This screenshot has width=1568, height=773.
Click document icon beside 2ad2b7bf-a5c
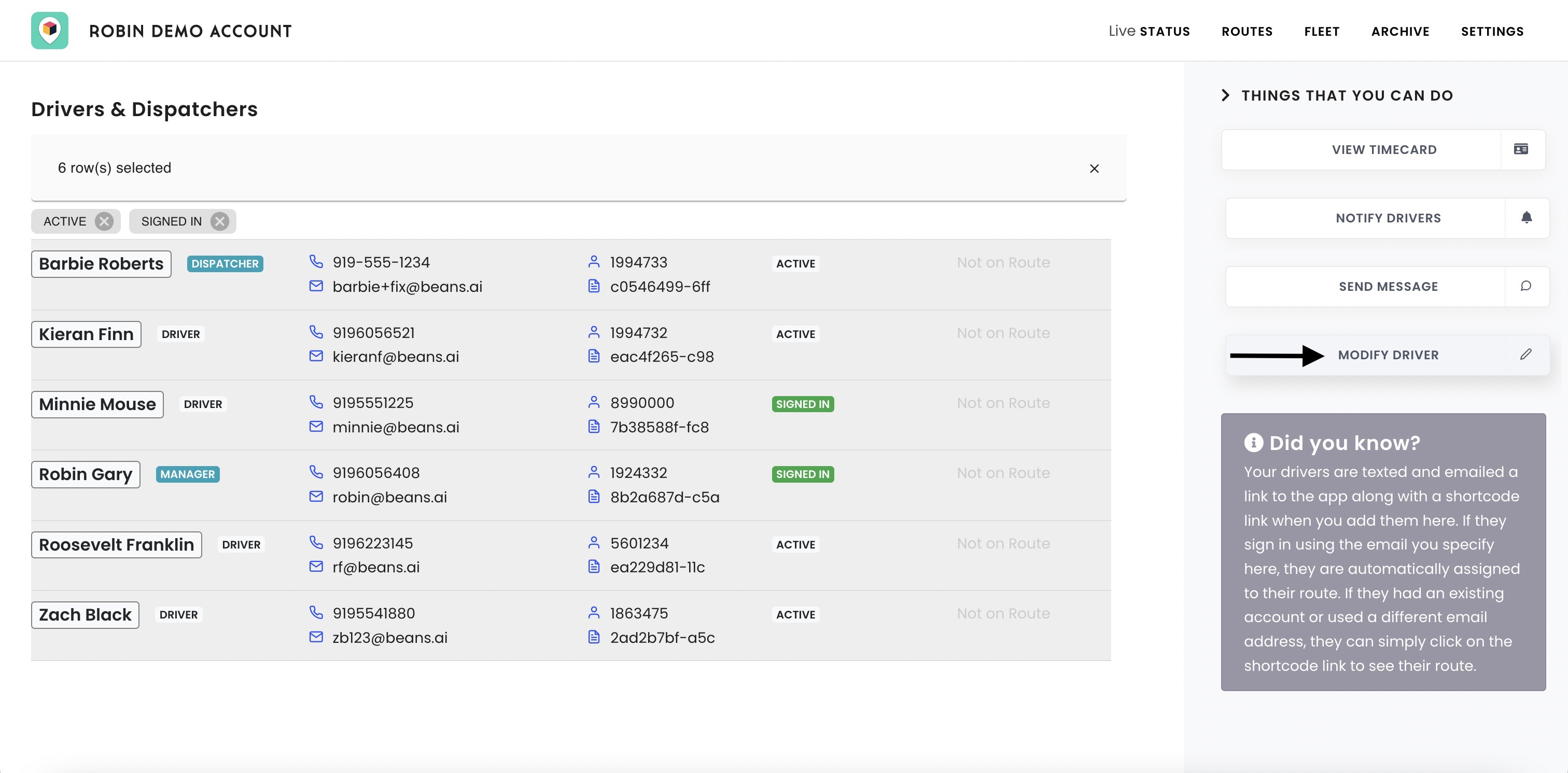point(594,637)
